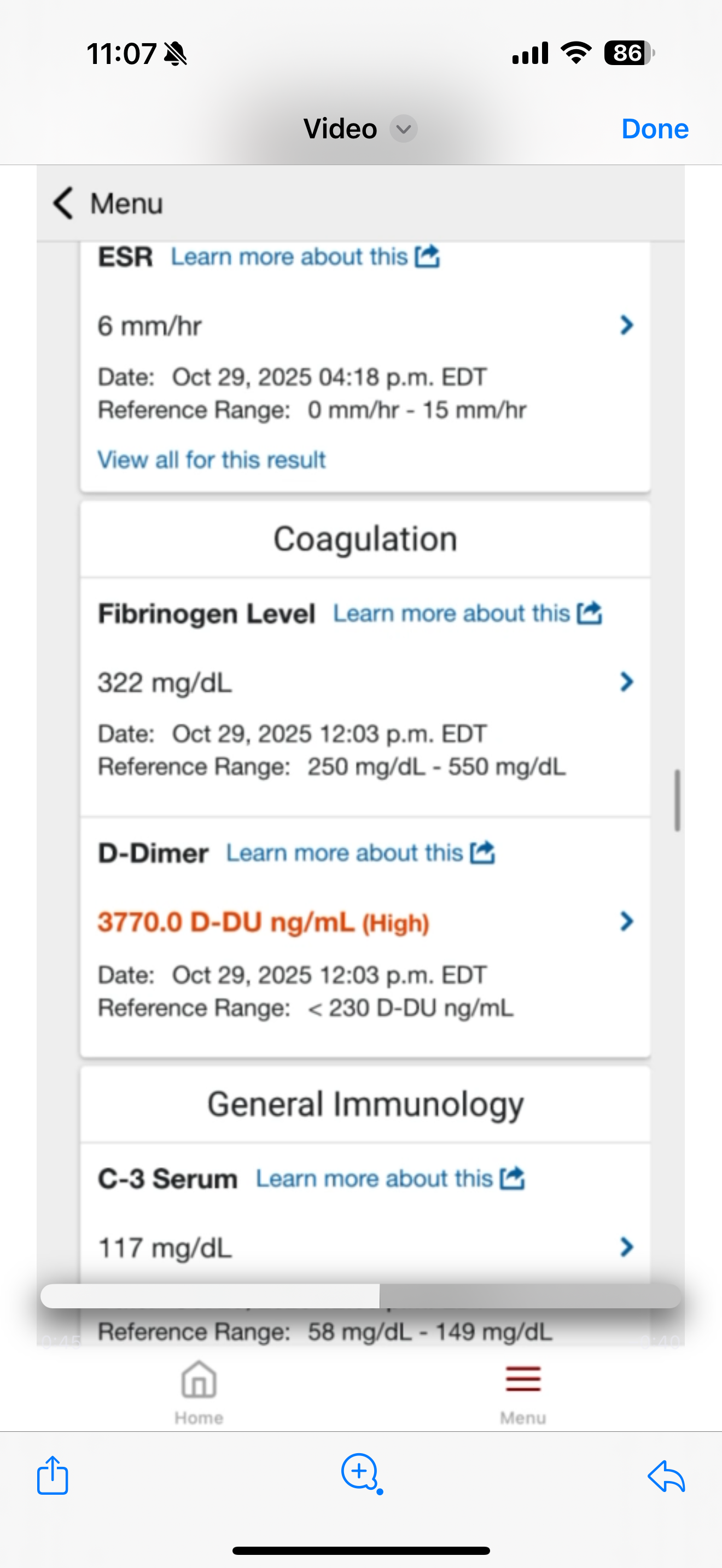This screenshot has width=722, height=1568.
Task: Tap external link icon beside D-Dimer
Action: point(483,852)
